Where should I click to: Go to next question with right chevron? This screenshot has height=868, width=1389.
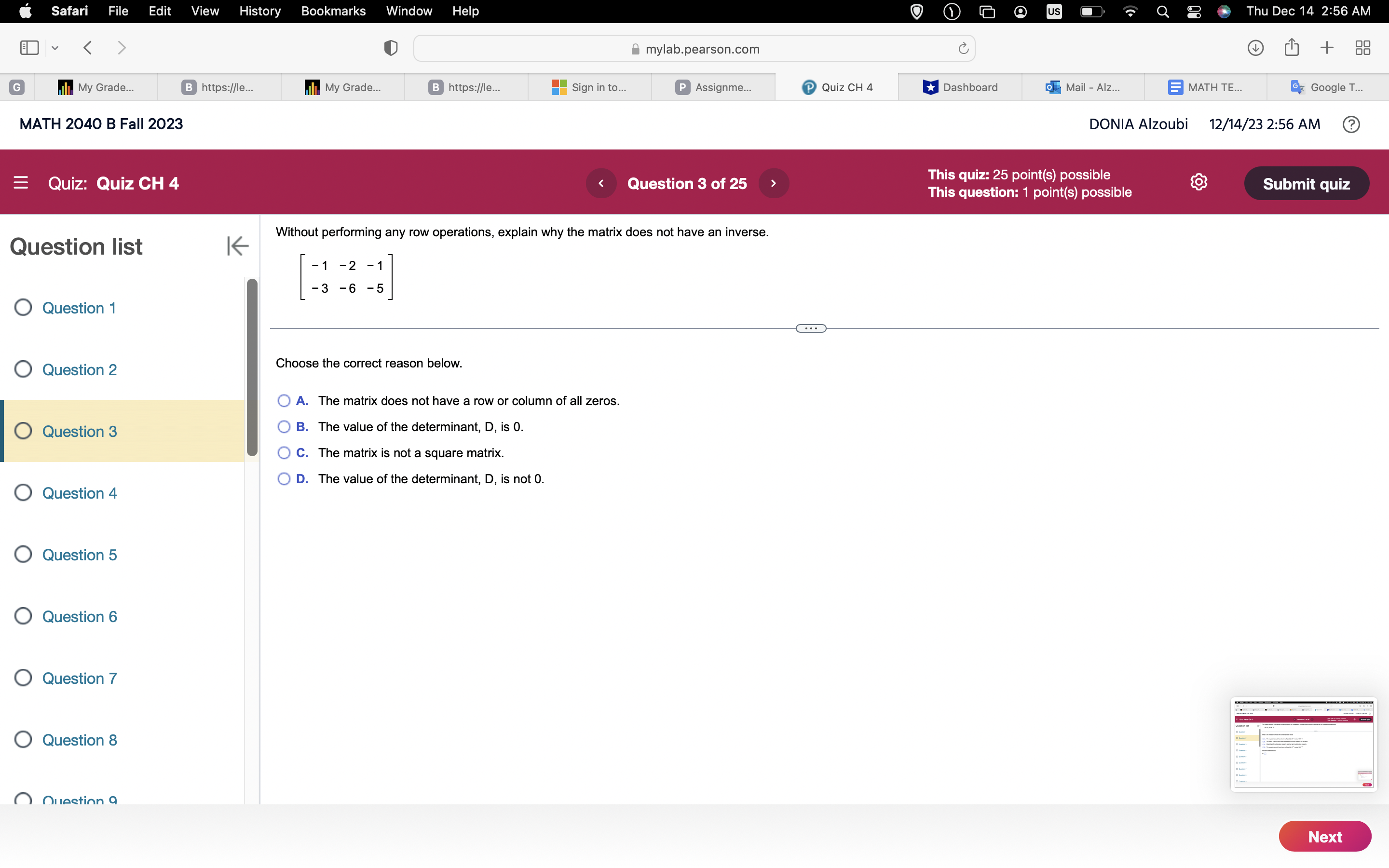tap(774, 183)
